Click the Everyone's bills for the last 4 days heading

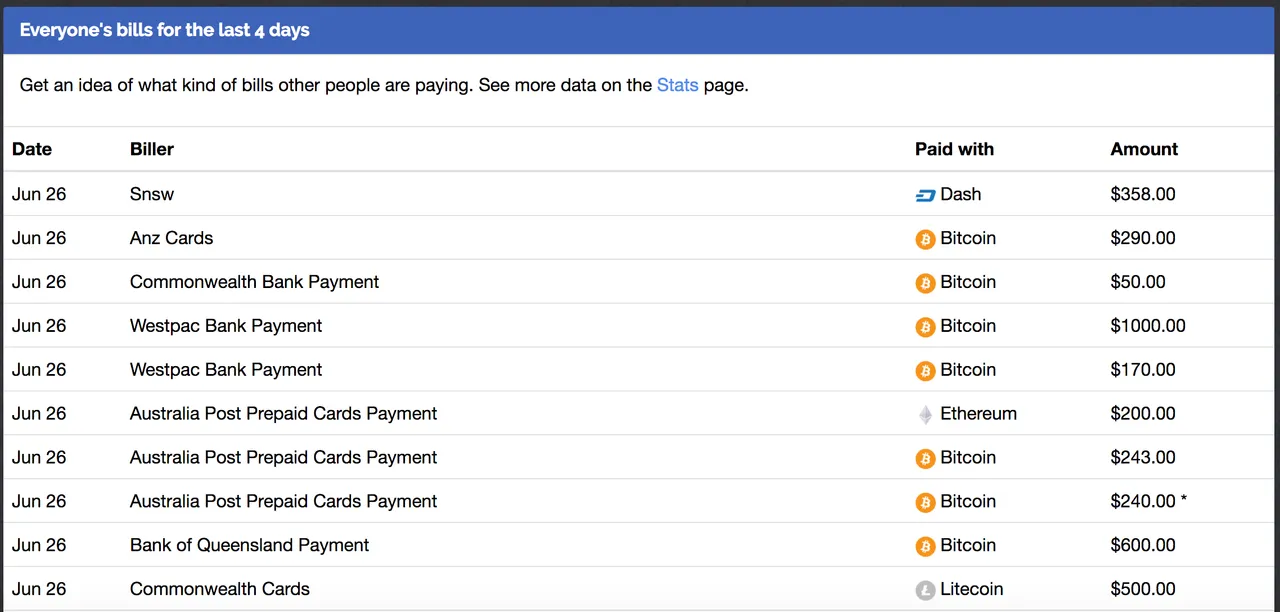pyautogui.click(x=165, y=30)
